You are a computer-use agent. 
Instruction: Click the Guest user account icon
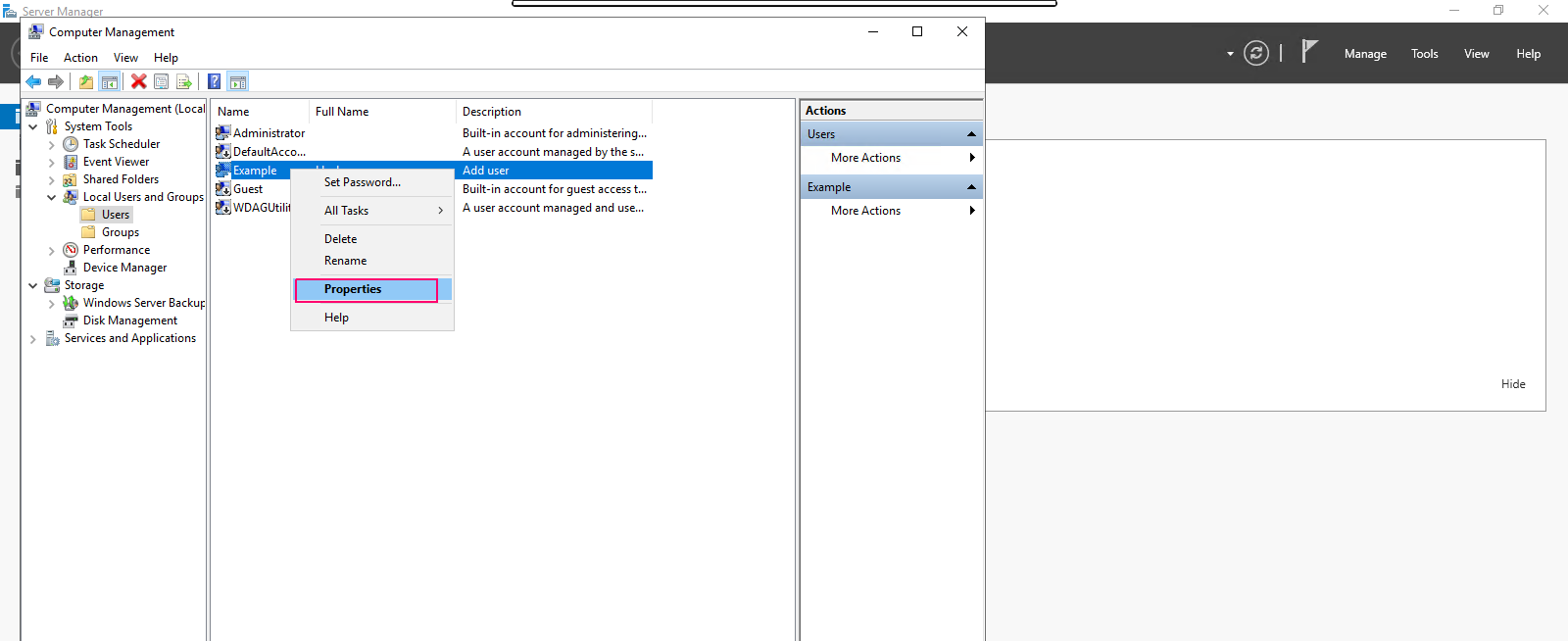223,188
